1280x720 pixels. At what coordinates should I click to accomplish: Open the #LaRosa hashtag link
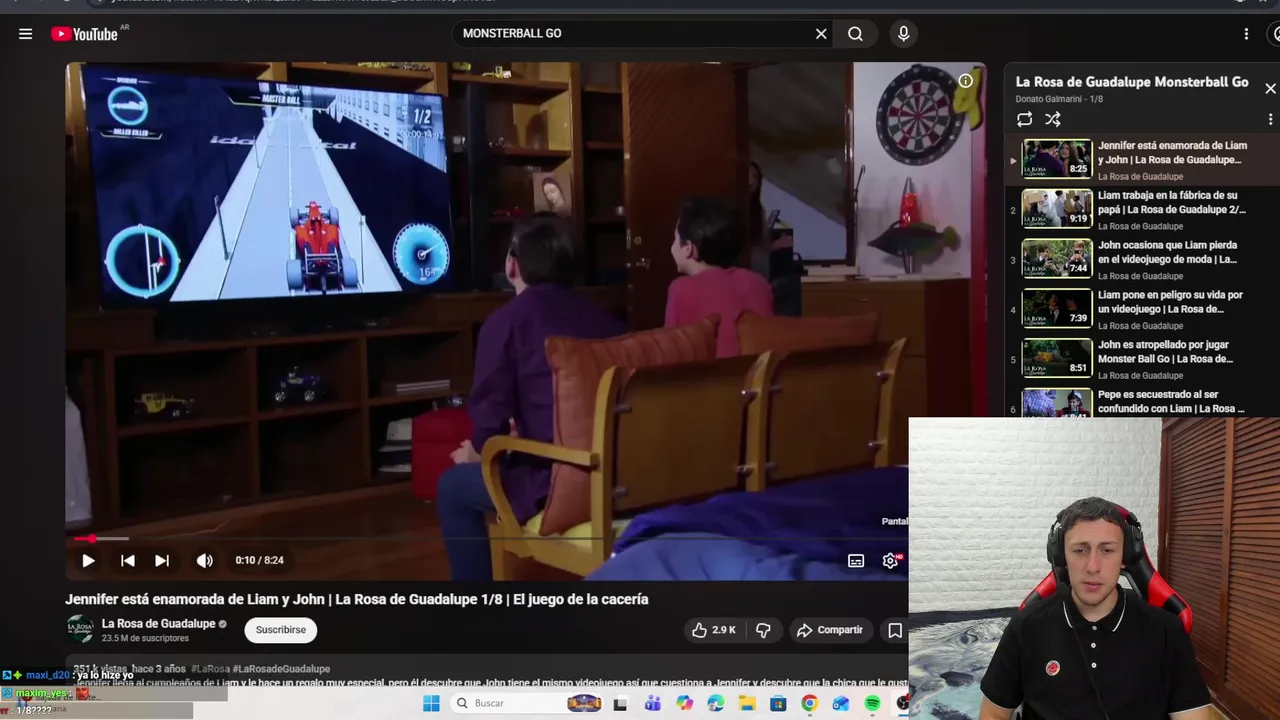[x=210, y=669]
